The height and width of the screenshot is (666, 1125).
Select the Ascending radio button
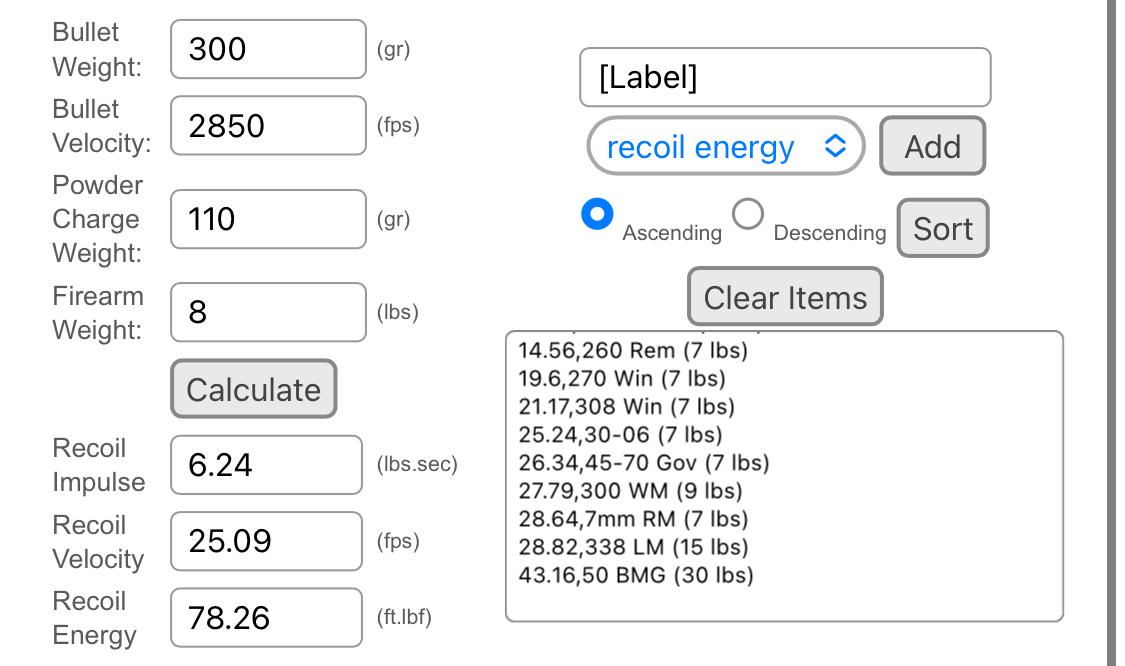pyautogui.click(x=597, y=214)
